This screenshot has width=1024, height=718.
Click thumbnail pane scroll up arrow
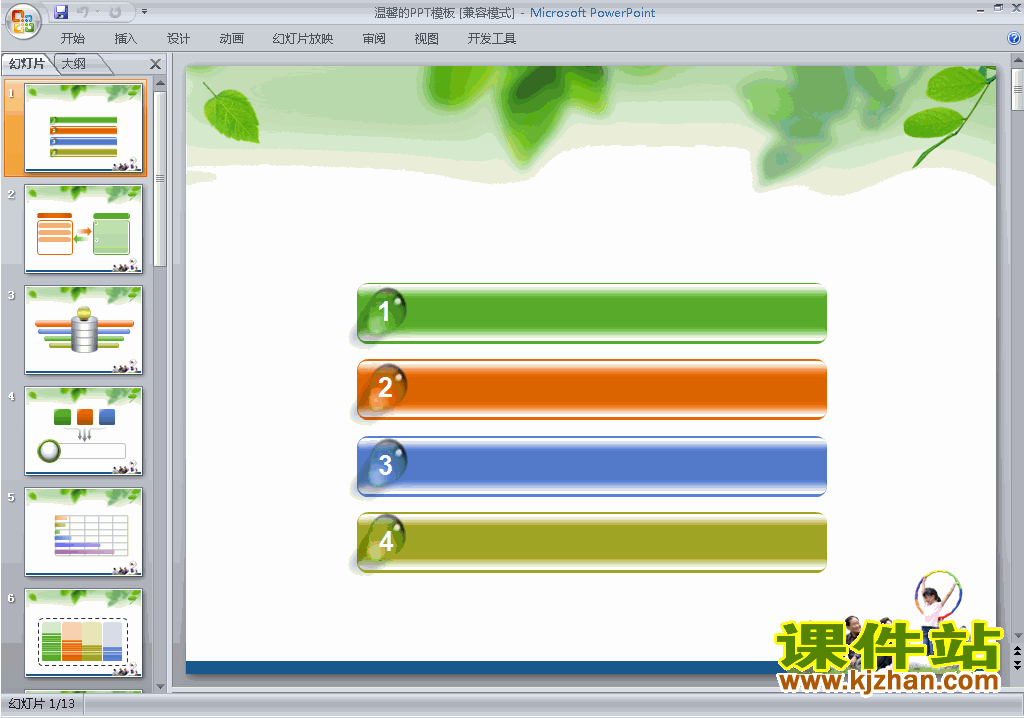[160, 84]
